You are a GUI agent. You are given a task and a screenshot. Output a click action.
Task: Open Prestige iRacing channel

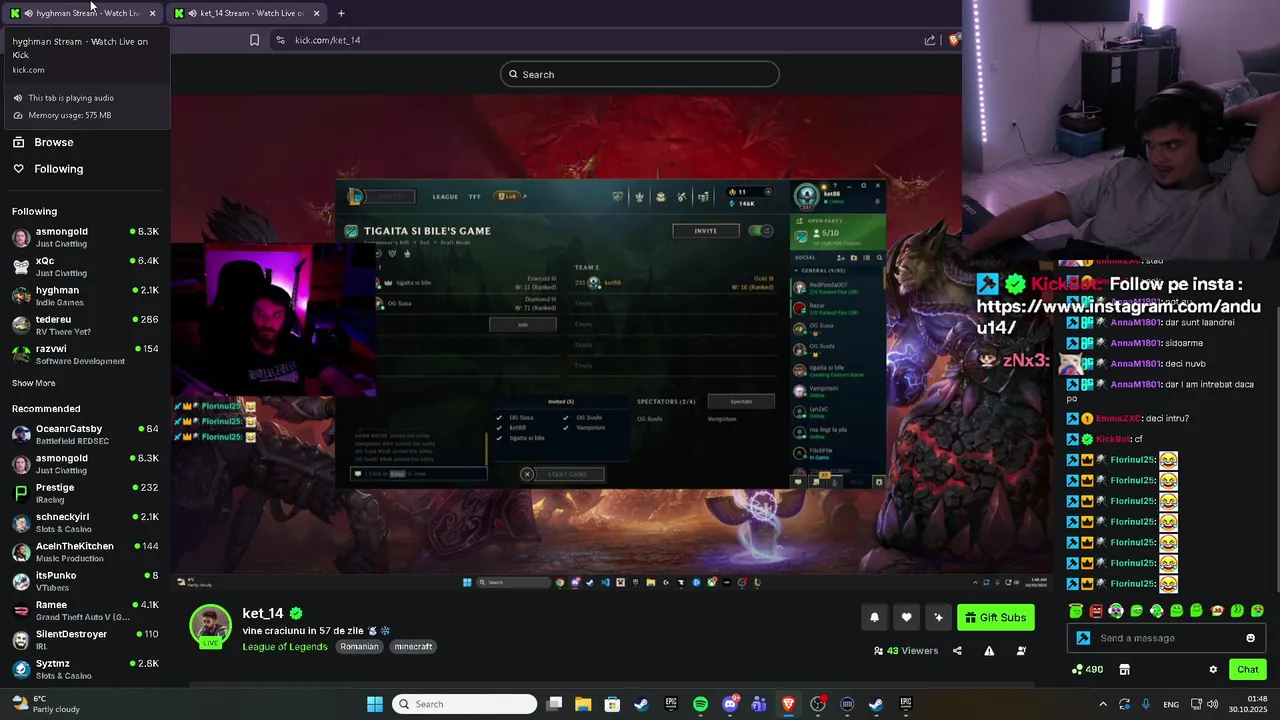(85, 493)
